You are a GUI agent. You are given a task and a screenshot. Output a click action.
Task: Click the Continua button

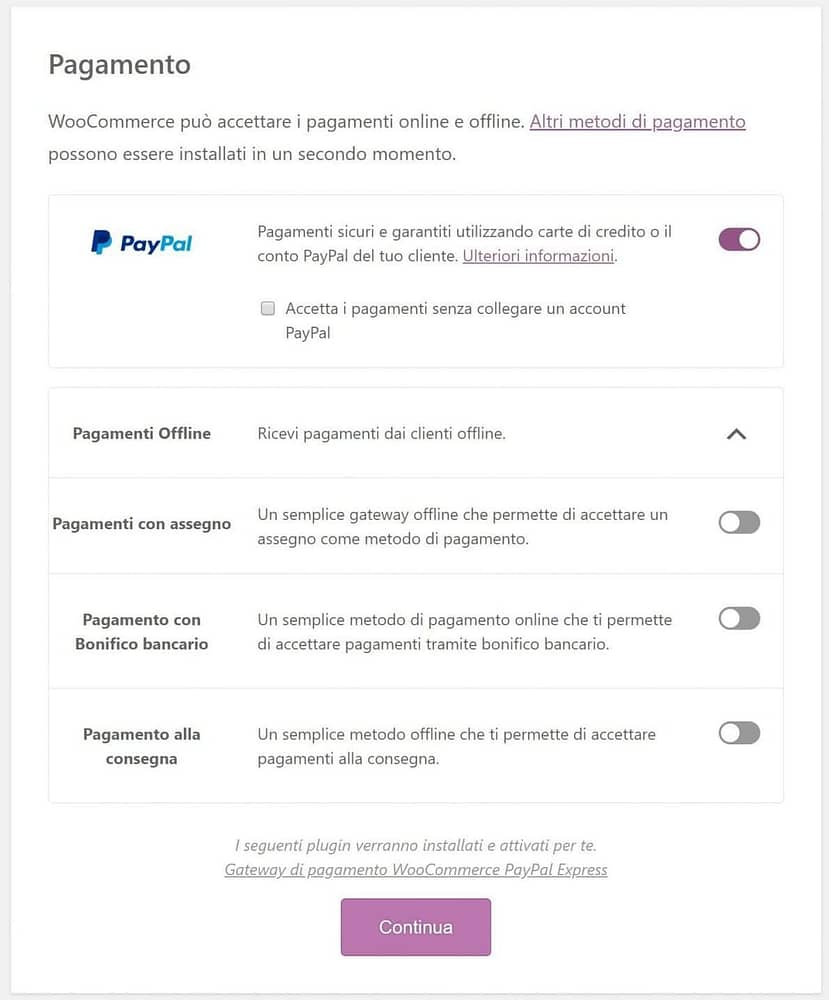[x=416, y=927]
